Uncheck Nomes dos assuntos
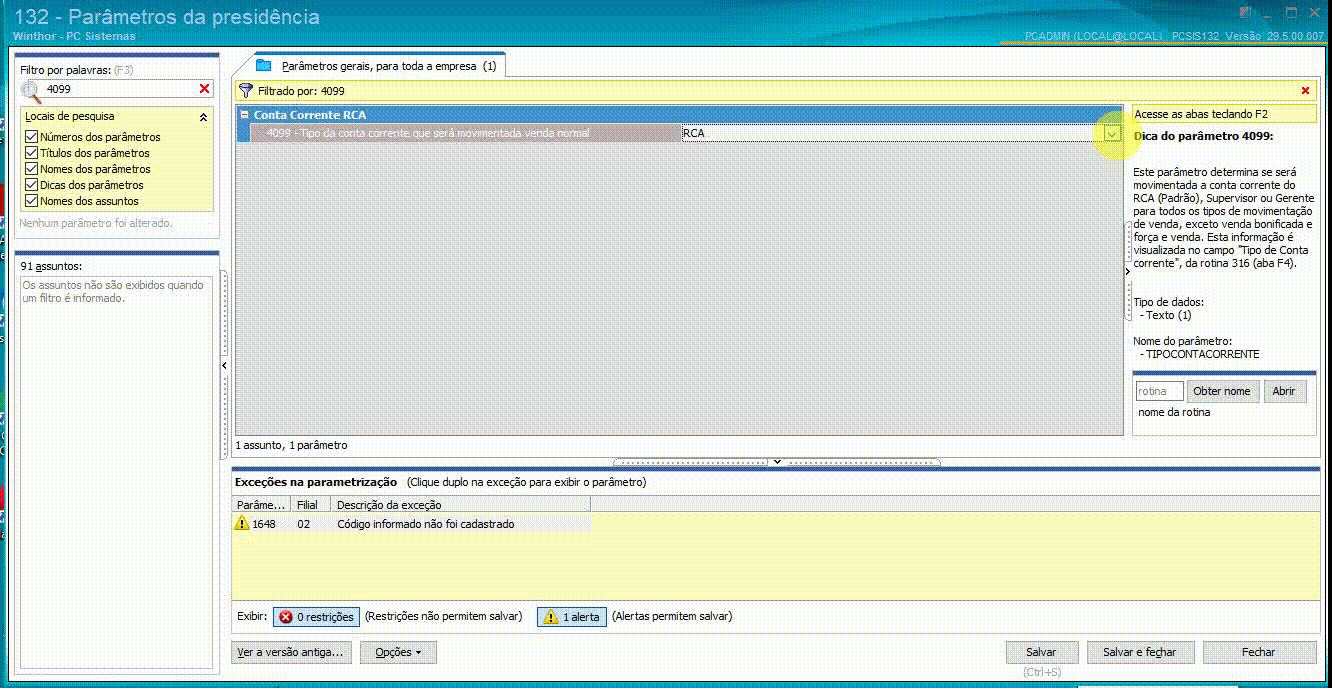Viewport: 1332px width, 688px height. click(31, 201)
